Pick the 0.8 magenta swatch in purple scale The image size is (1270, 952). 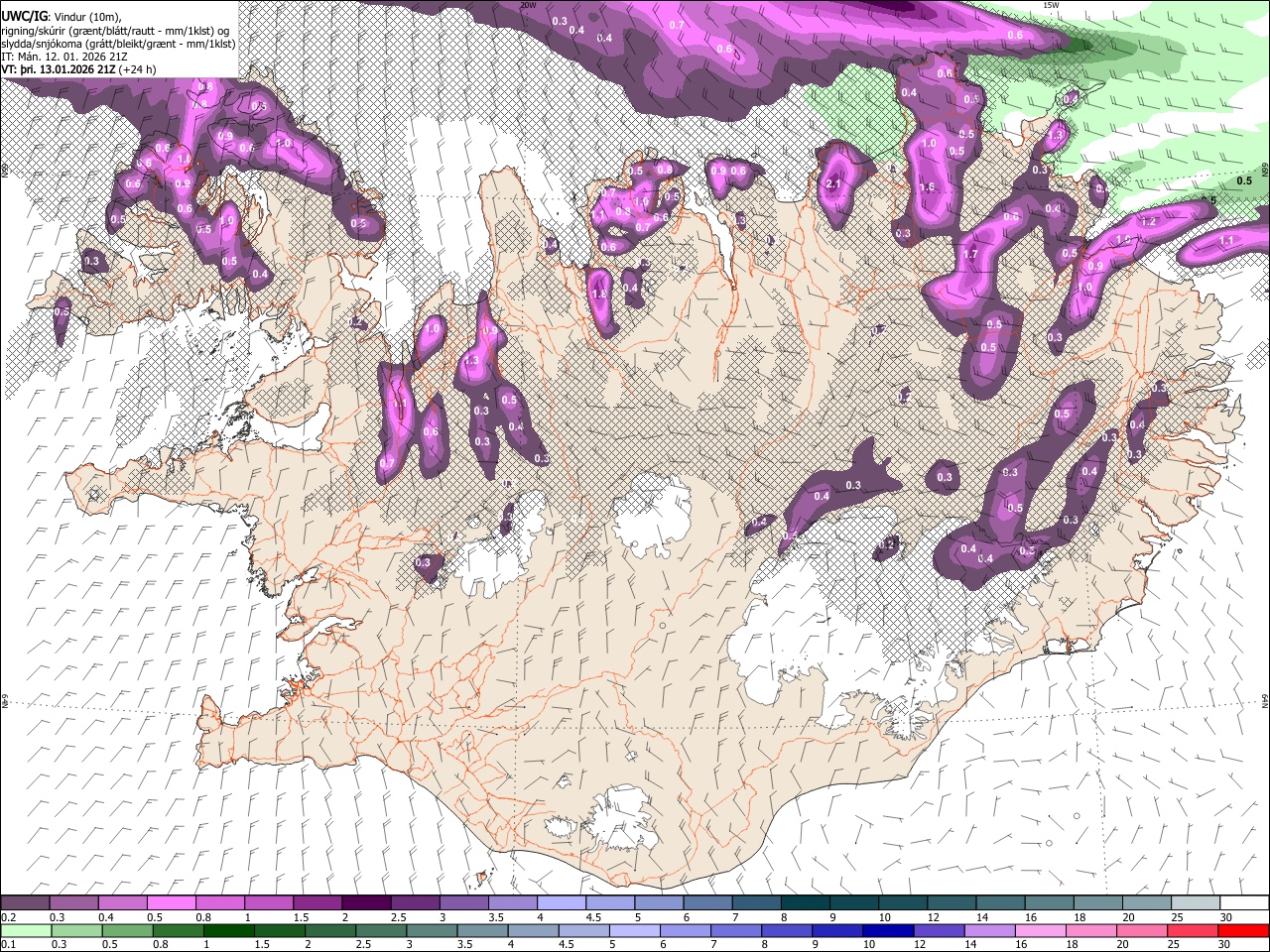coord(219,903)
